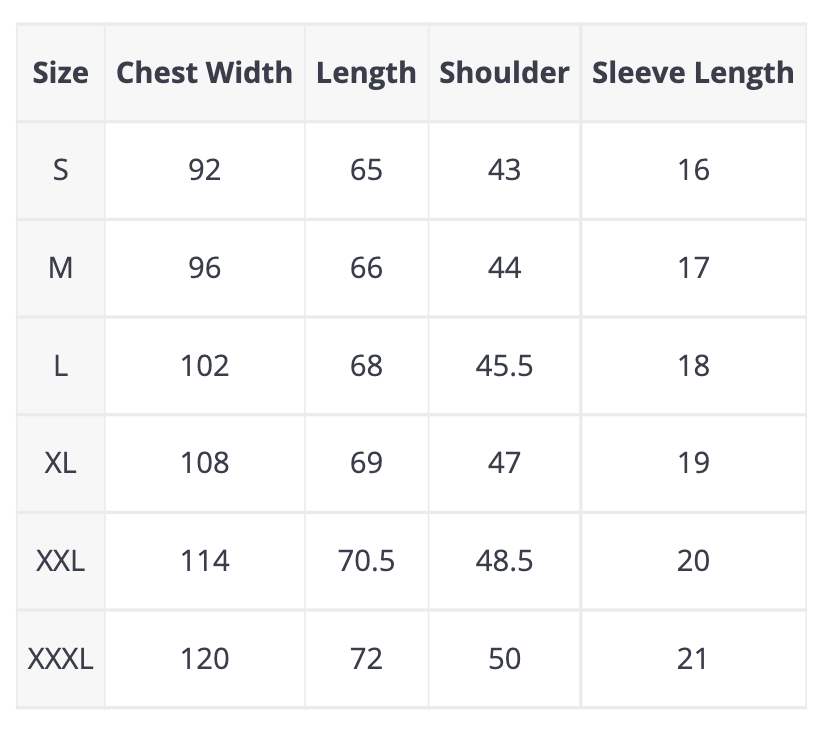Select the L size row label

[x=60, y=366]
